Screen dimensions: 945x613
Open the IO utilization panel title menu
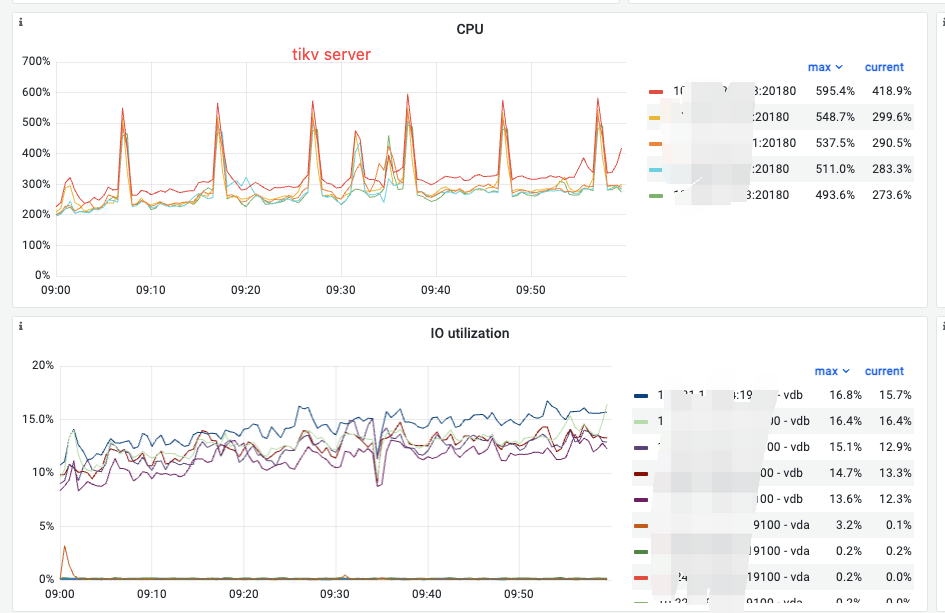[469, 333]
